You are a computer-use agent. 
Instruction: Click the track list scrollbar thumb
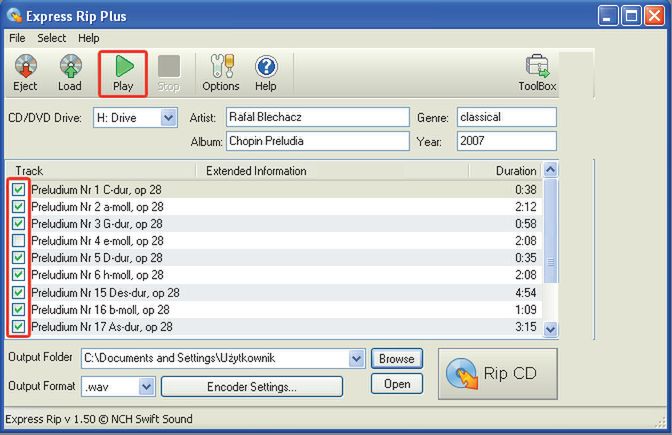pyautogui.click(x=550, y=231)
